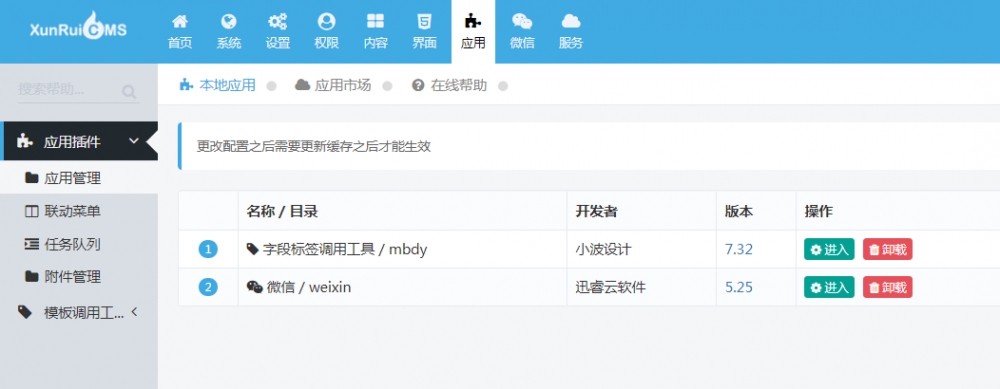Click the number 1 row badge

coord(208,249)
